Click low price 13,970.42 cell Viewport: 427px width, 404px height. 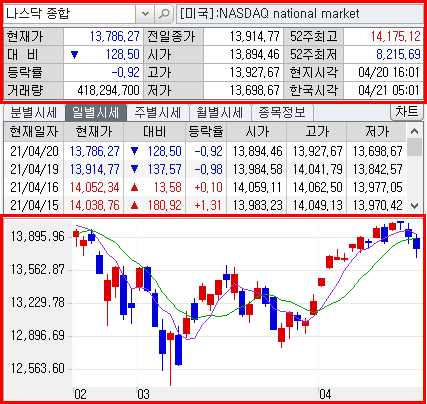point(378,205)
